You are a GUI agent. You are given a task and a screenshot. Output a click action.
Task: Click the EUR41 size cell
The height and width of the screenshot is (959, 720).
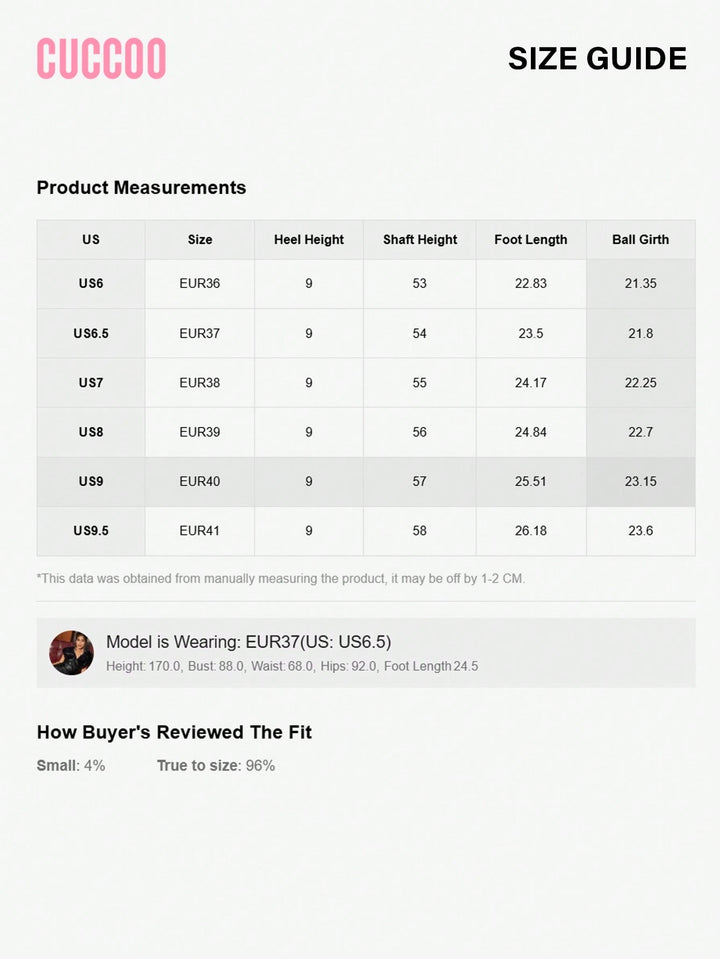pyautogui.click(x=199, y=531)
